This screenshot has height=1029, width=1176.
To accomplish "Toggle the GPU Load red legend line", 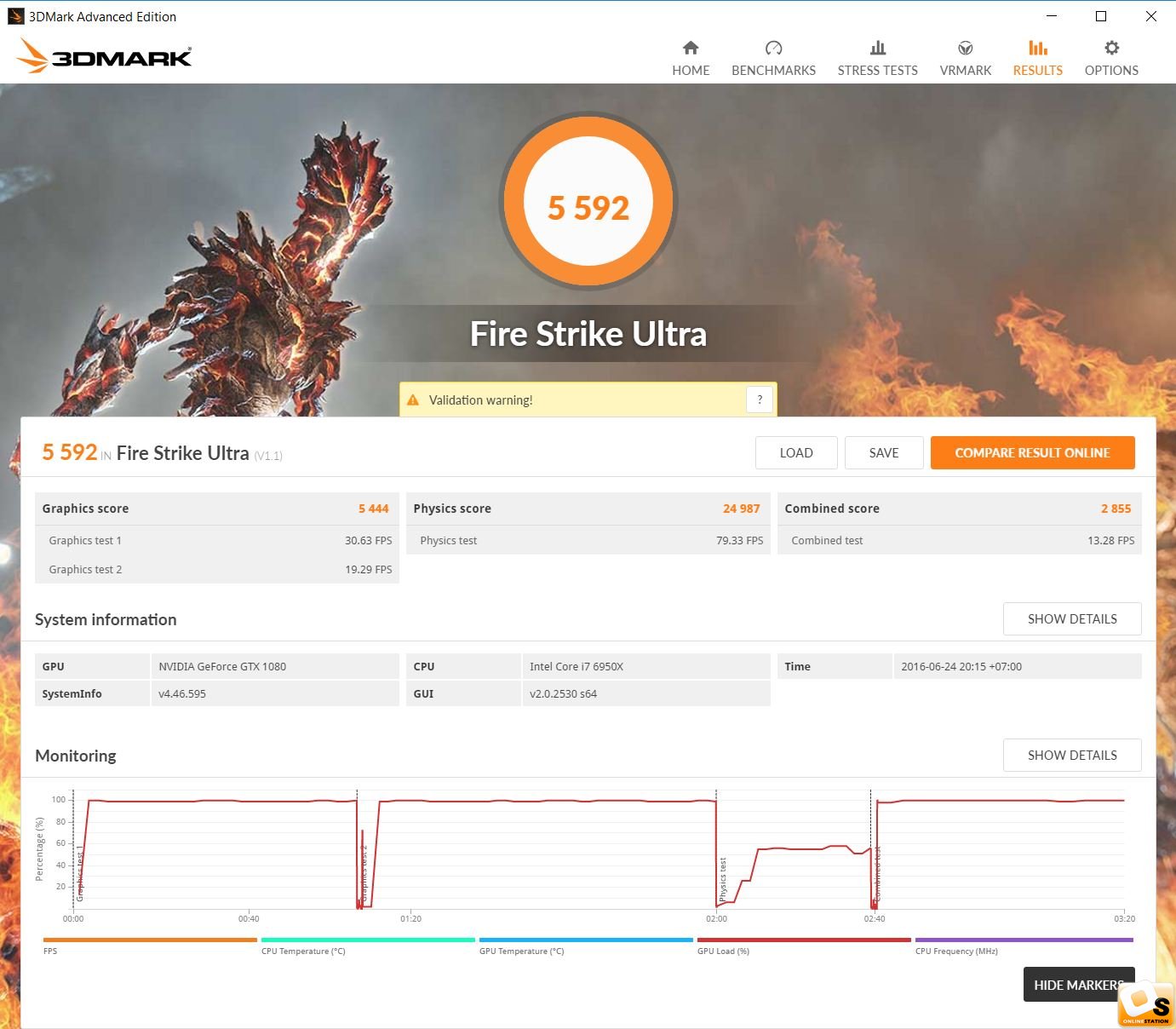I will pyautogui.click(x=804, y=940).
